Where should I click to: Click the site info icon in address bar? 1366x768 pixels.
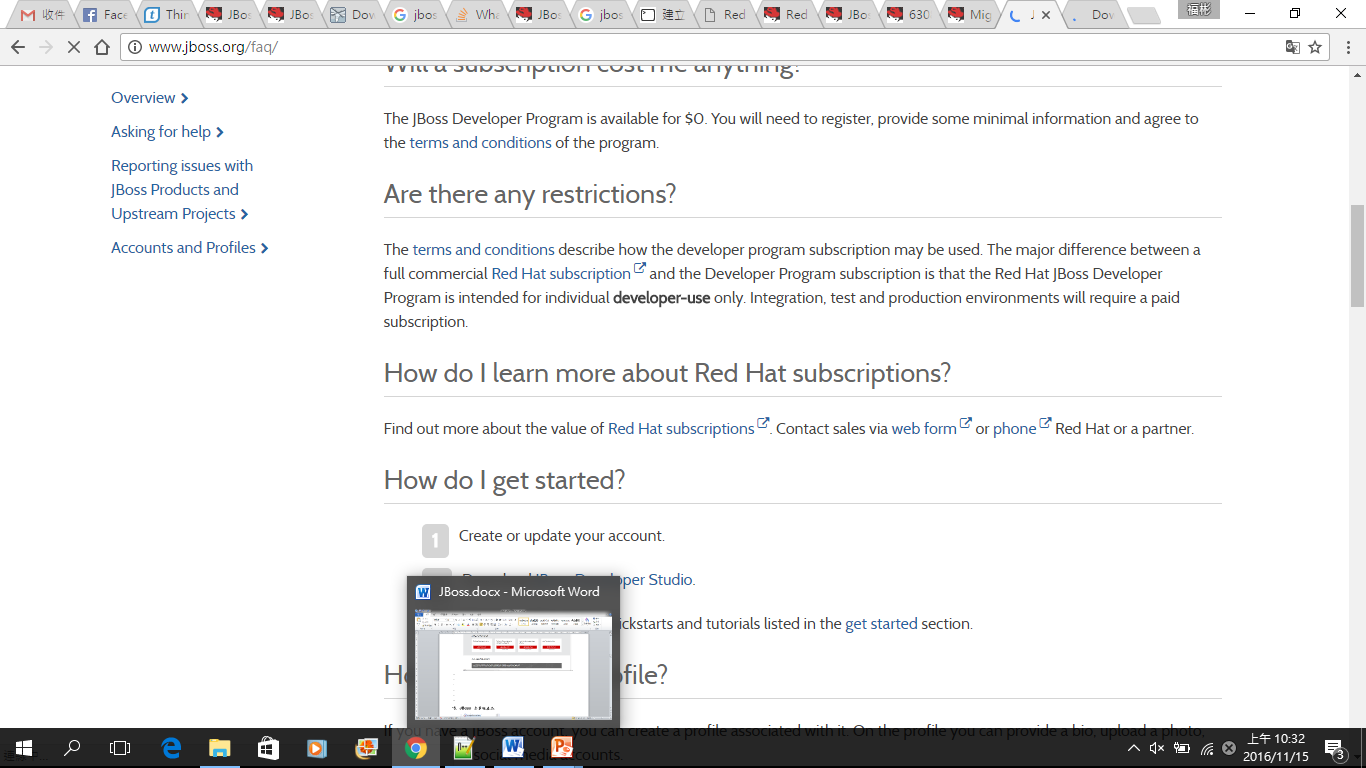[136, 47]
